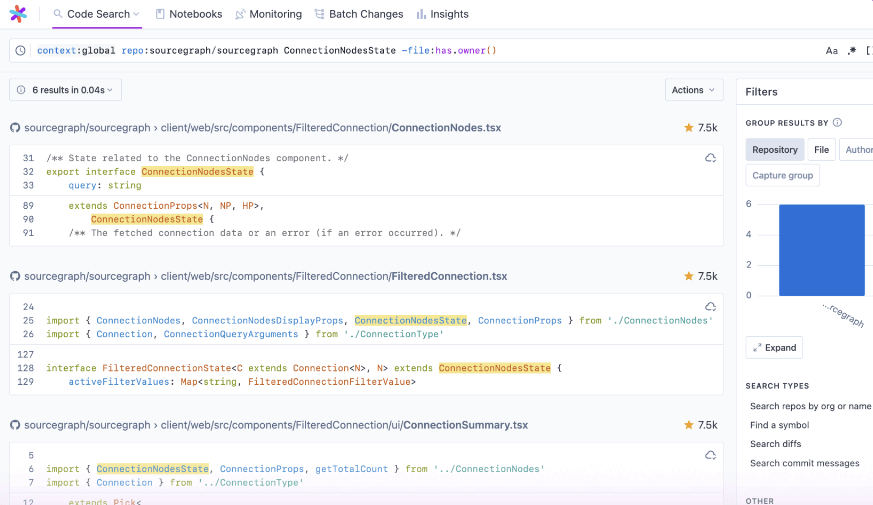
Task: Click the Group Results By info icon
Action: click(x=837, y=122)
